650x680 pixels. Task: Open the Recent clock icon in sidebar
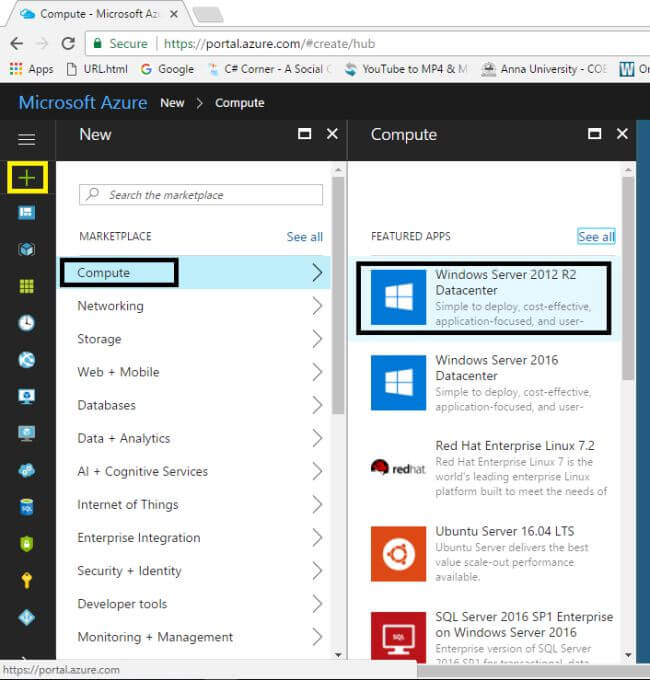point(26,323)
